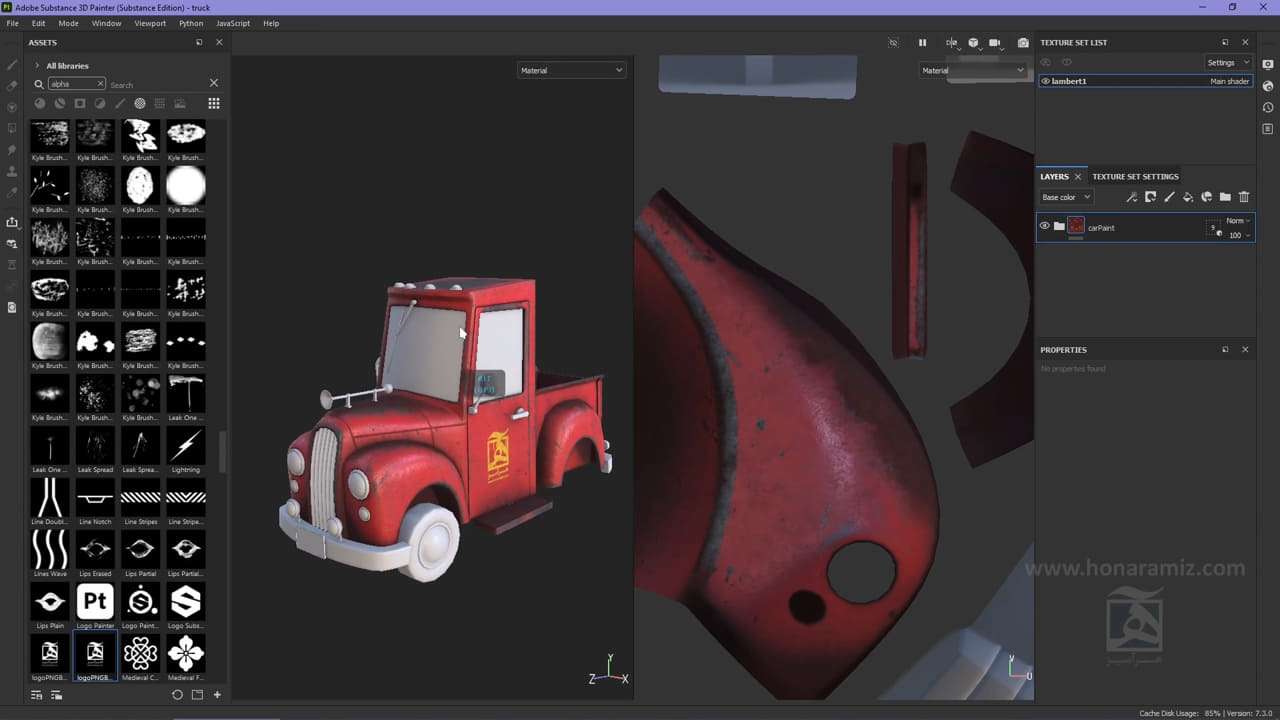Open the symmetry options dropdown

951,43
